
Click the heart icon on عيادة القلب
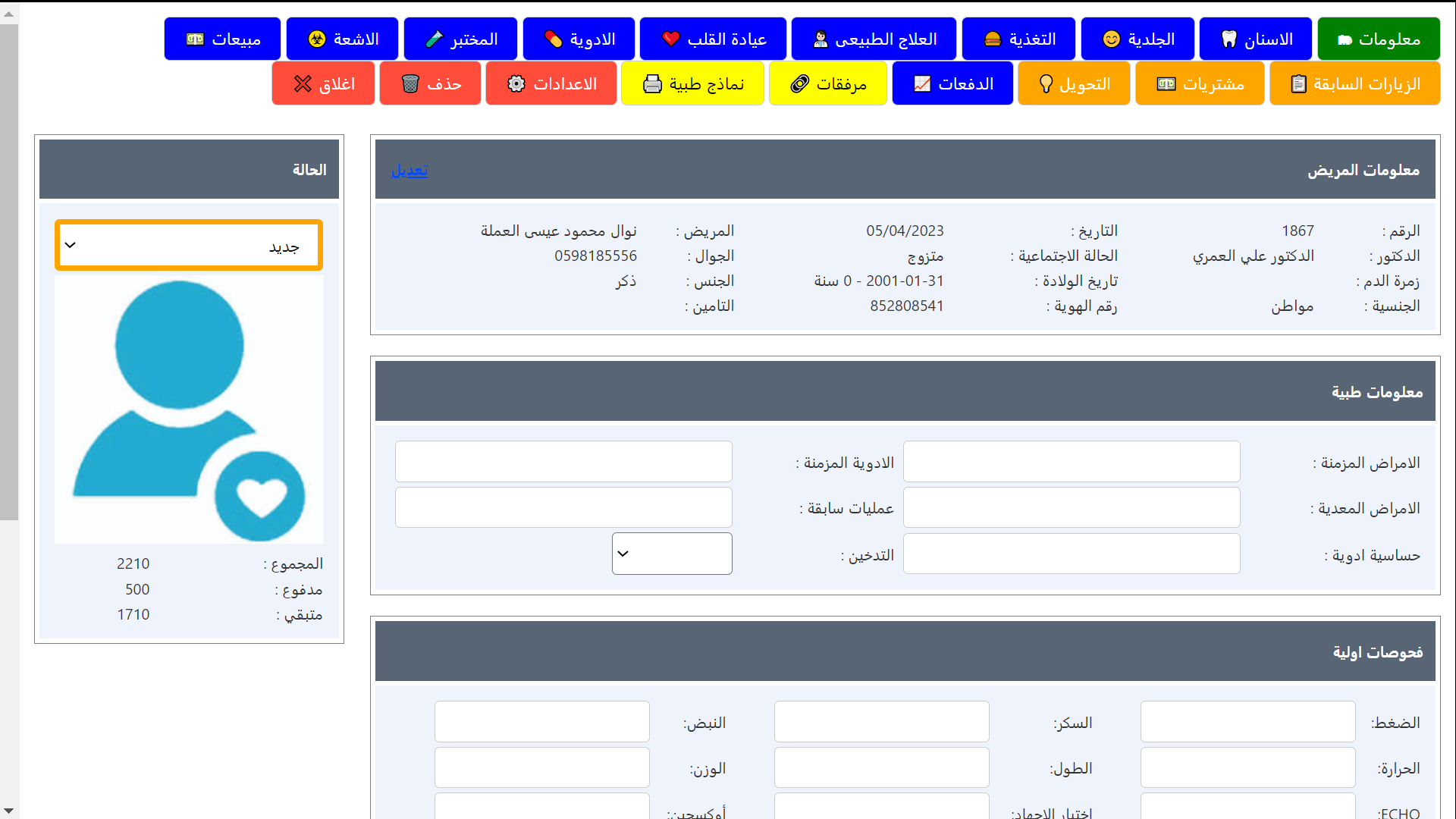coord(671,39)
